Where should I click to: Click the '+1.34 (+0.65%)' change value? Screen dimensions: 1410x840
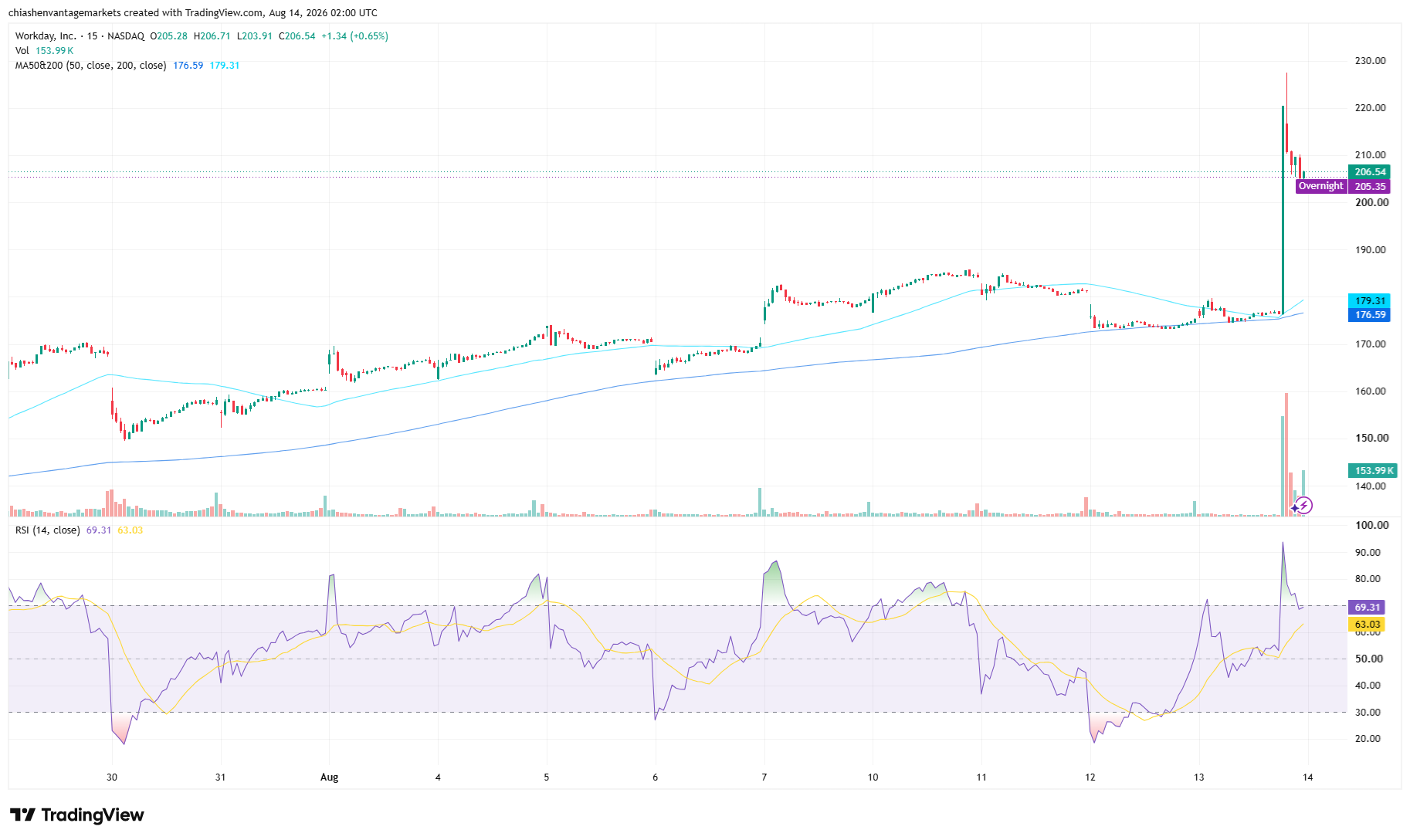[354, 36]
